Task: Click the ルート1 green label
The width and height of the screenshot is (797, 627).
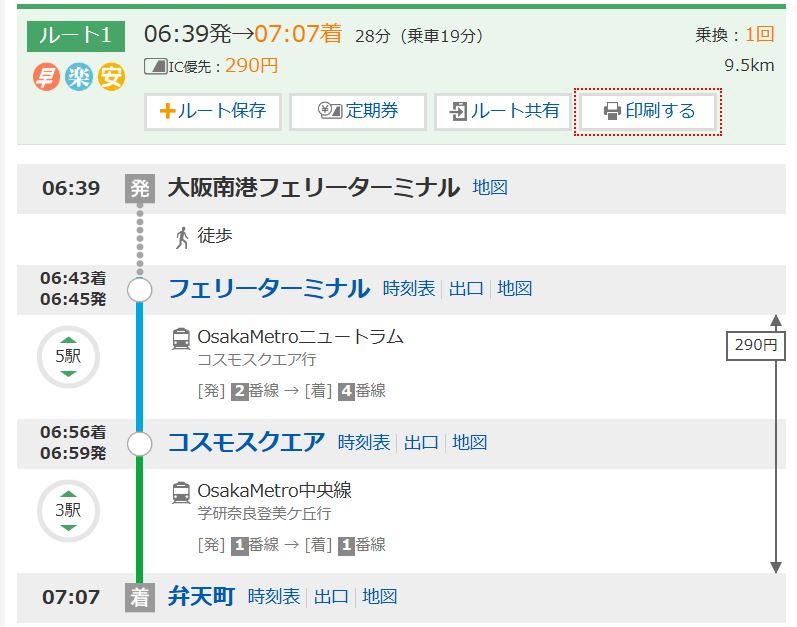Action: [76, 36]
